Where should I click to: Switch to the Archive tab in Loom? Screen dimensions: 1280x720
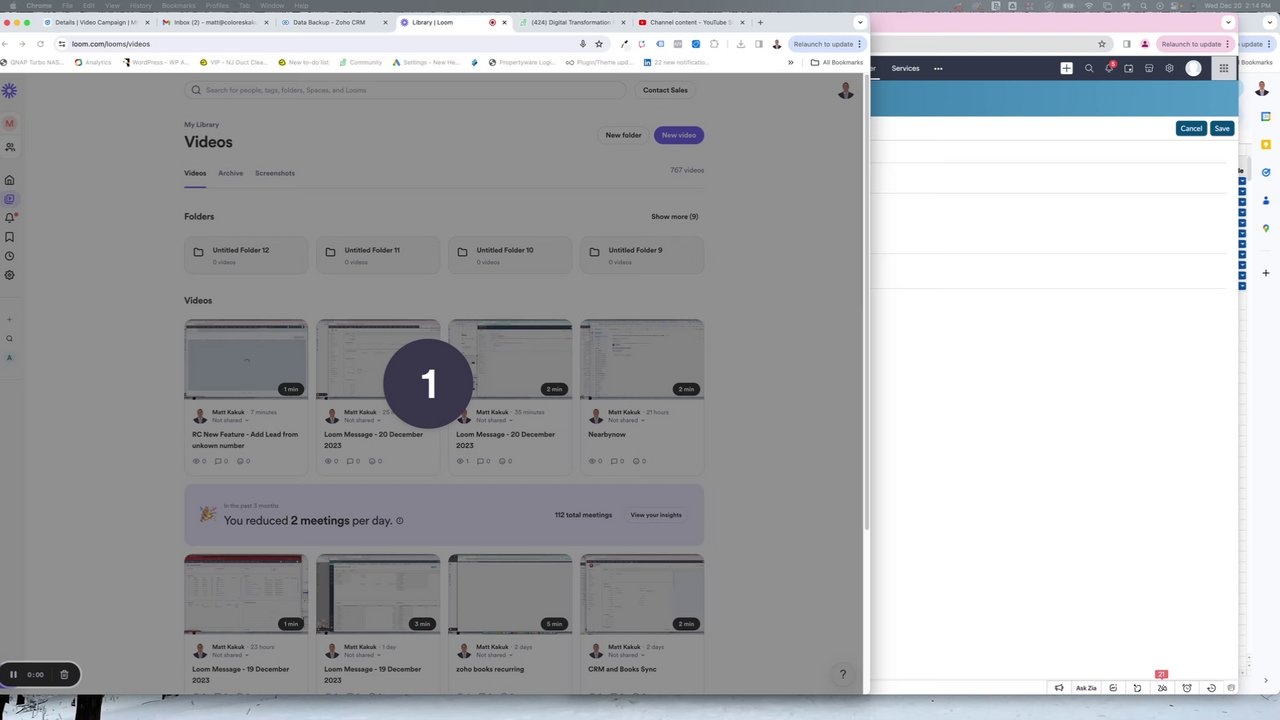[231, 173]
